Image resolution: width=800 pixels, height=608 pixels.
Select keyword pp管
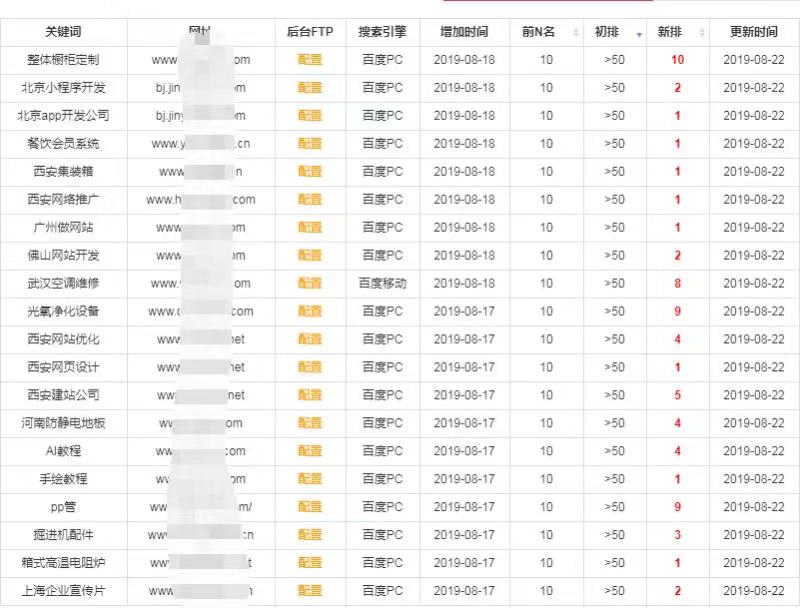(x=63, y=507)
